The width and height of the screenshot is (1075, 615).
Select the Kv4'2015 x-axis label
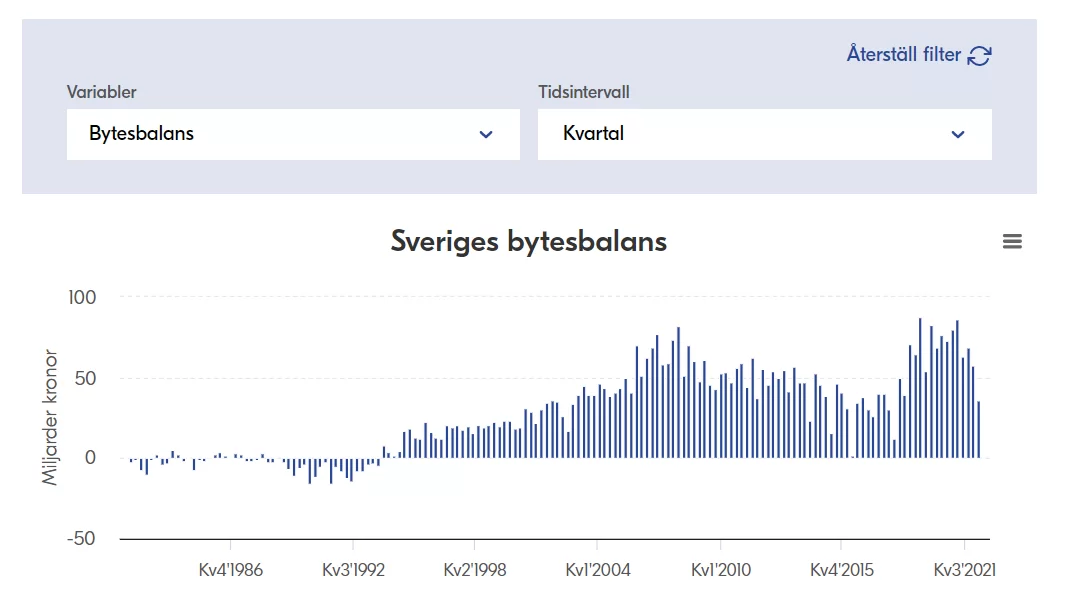tap(841, 570)
